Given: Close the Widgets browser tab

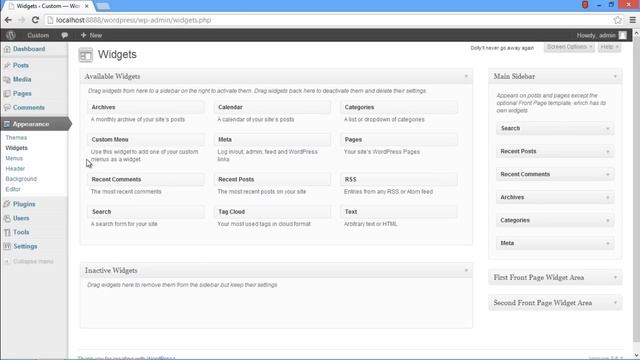Looking at the screenshot, I should pos(87,6).
